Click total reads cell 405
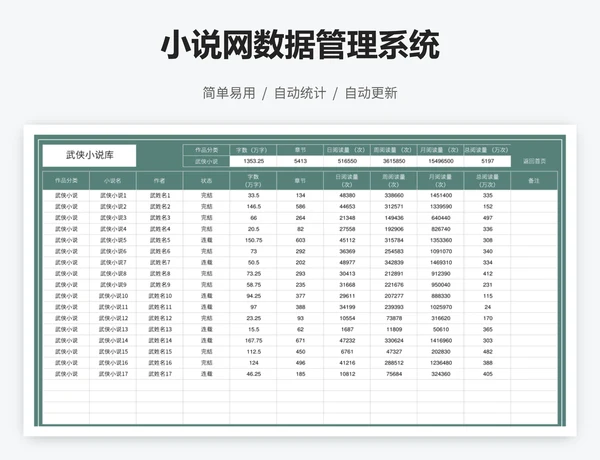Image resolution: width=600 pixels, height=460 pixels. point(488,374)
